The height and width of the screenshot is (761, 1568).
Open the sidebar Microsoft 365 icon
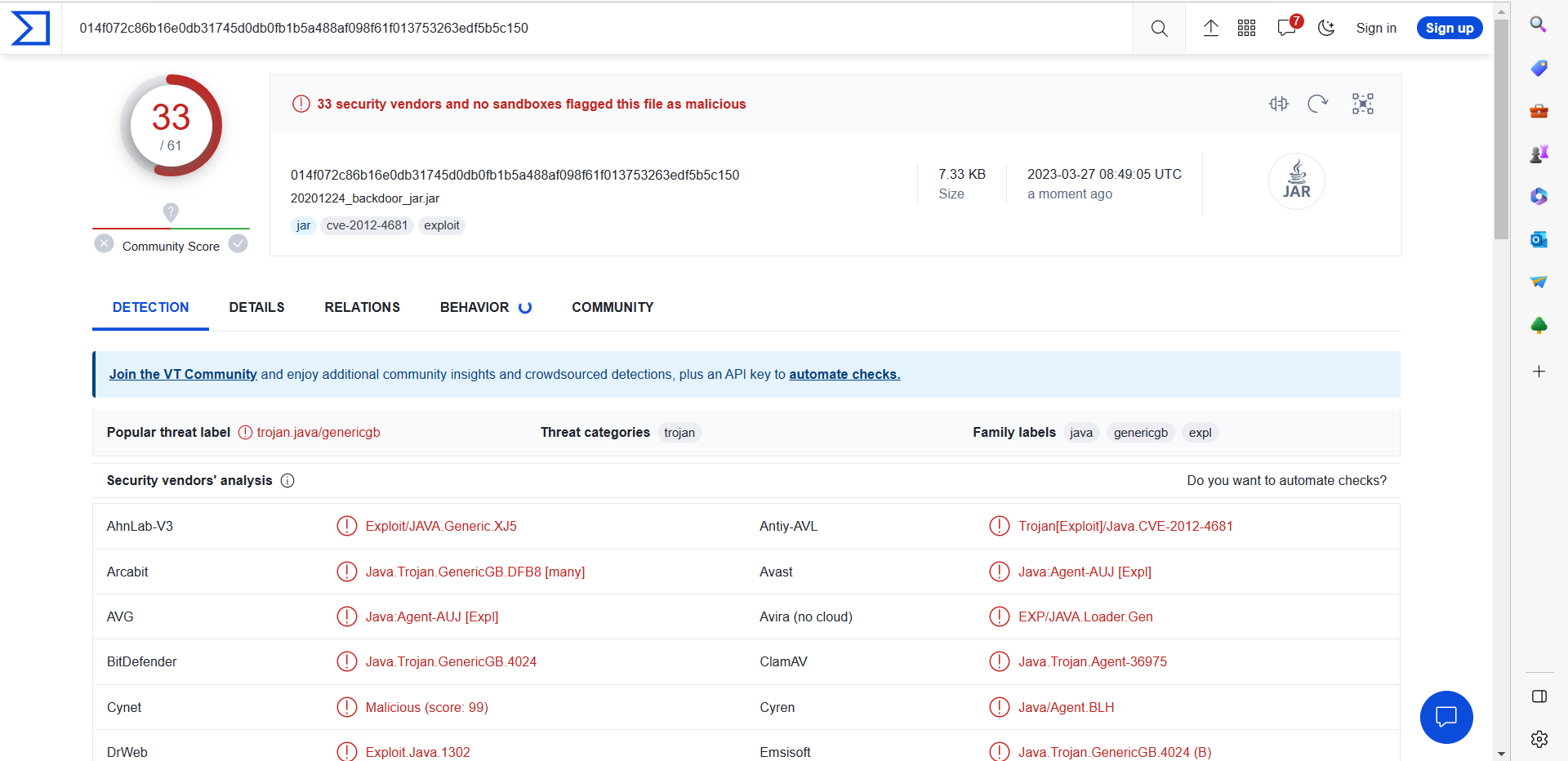coord(1539,196)
